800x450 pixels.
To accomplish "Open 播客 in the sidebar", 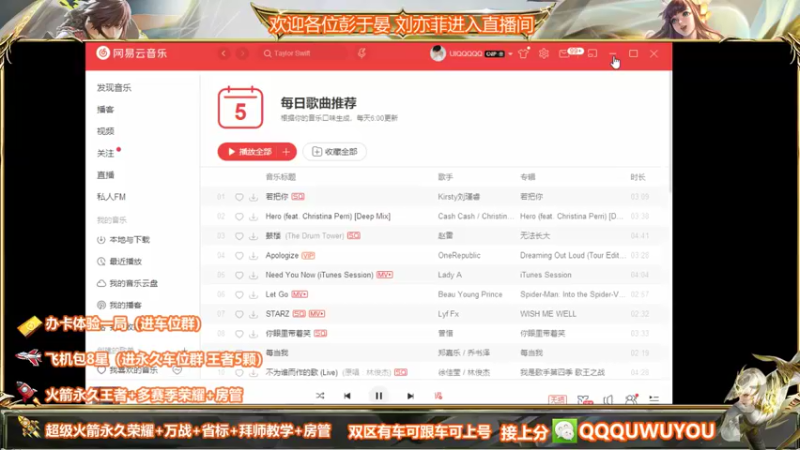I will [106, 110].
